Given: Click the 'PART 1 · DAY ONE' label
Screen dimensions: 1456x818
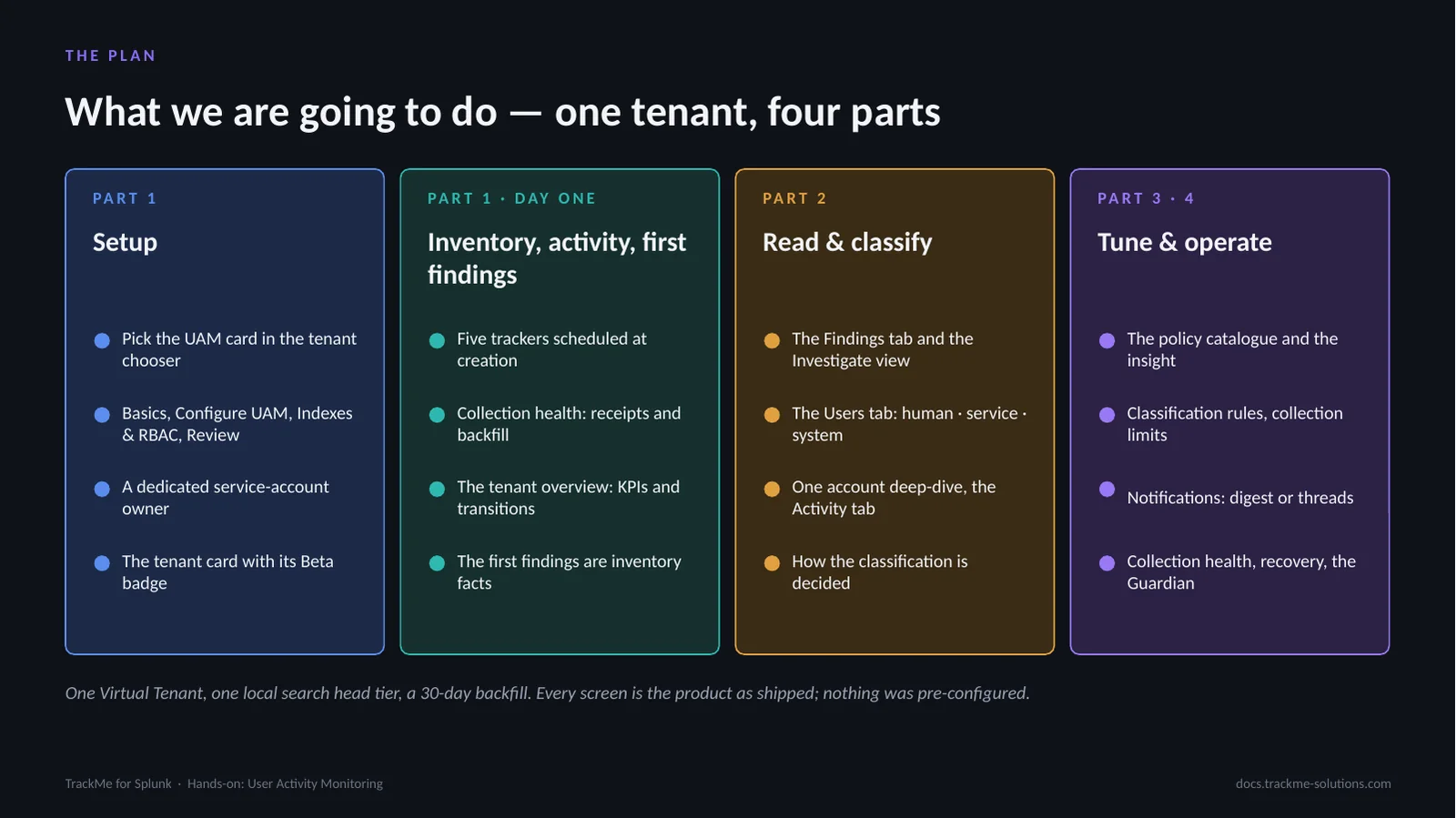Looking at the screenshot, I should tap(511, 198).
